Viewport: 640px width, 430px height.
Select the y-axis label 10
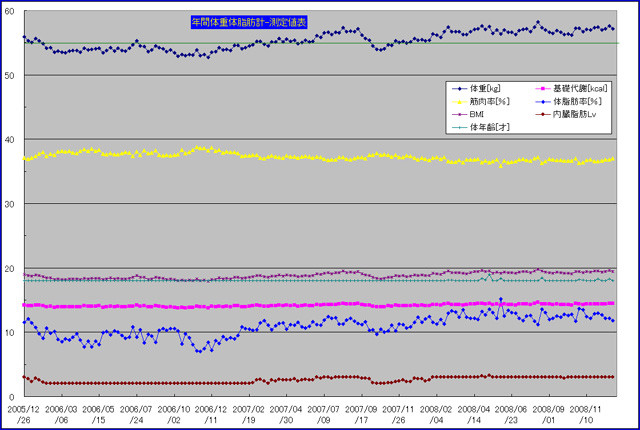(x=9, y=333)
